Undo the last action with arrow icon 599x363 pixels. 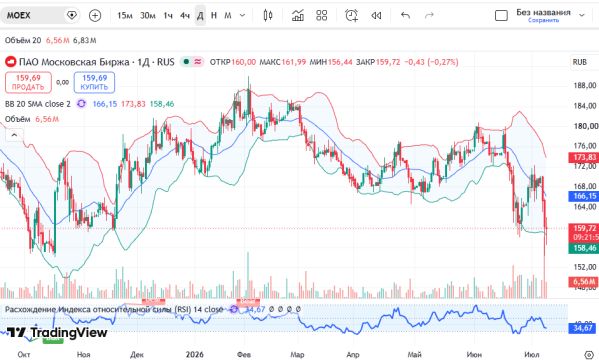point(405,16)
